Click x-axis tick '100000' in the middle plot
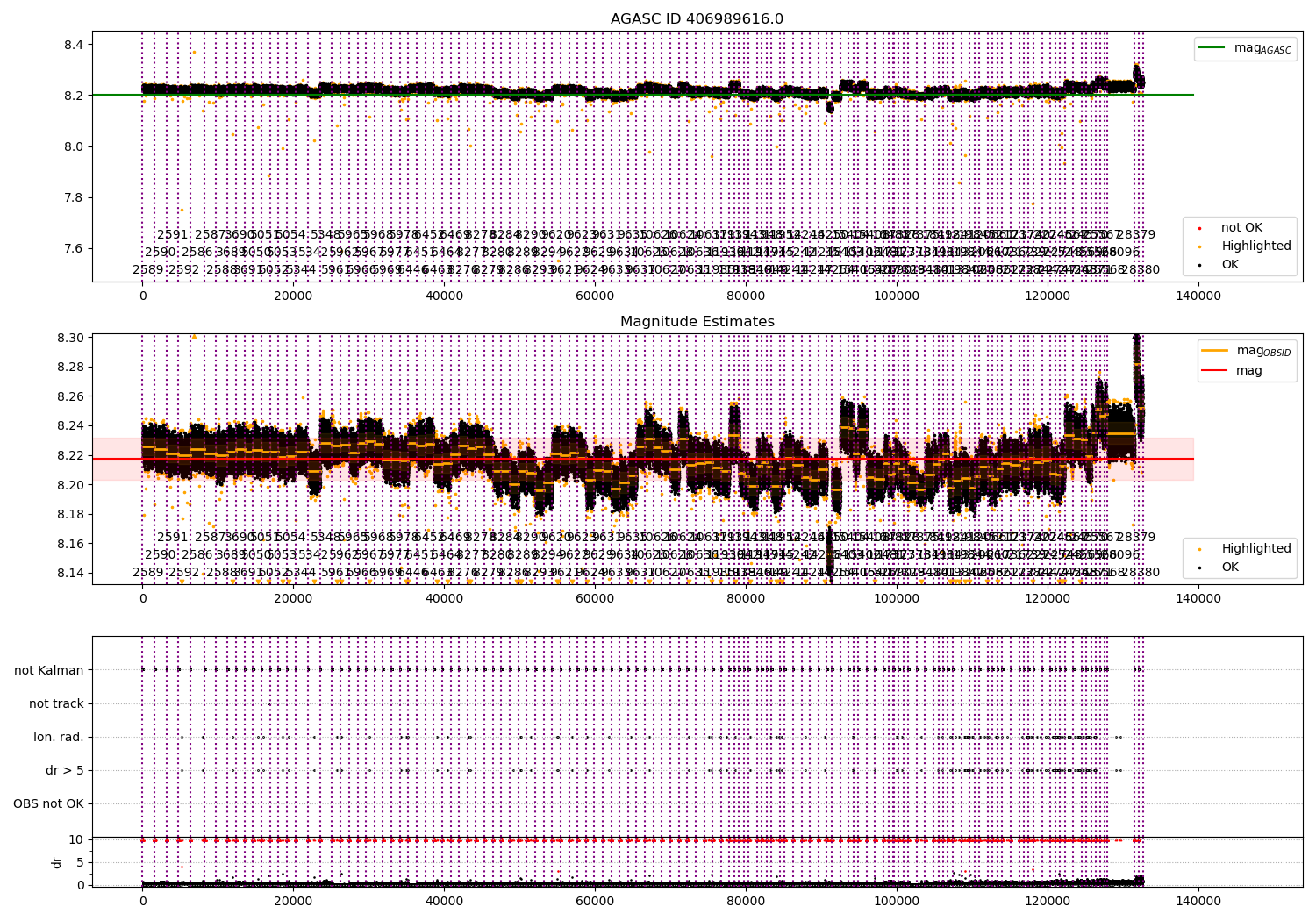 click(897, 598)
